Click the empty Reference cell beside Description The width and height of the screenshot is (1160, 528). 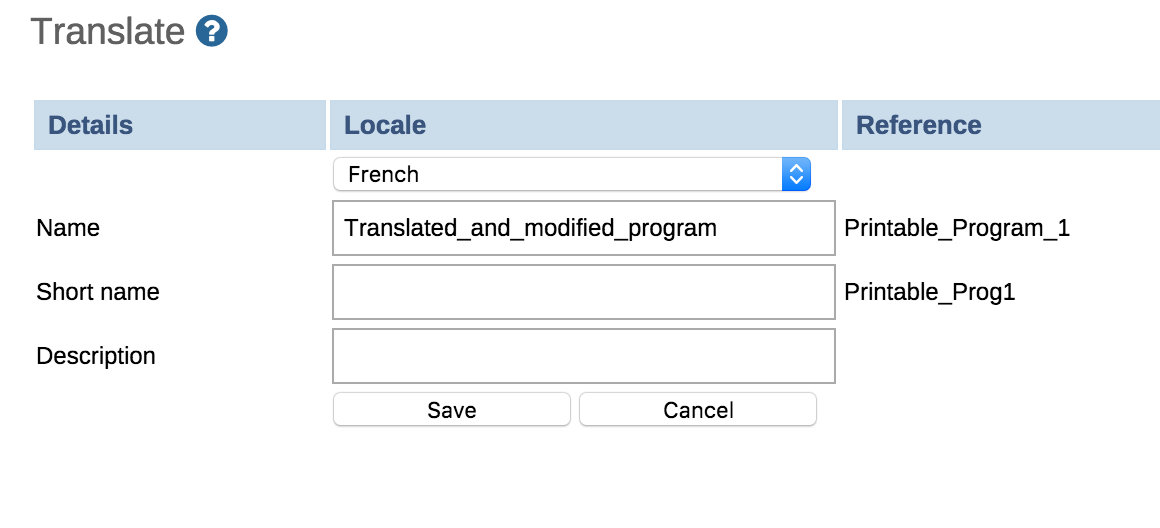pos(1000,356)
